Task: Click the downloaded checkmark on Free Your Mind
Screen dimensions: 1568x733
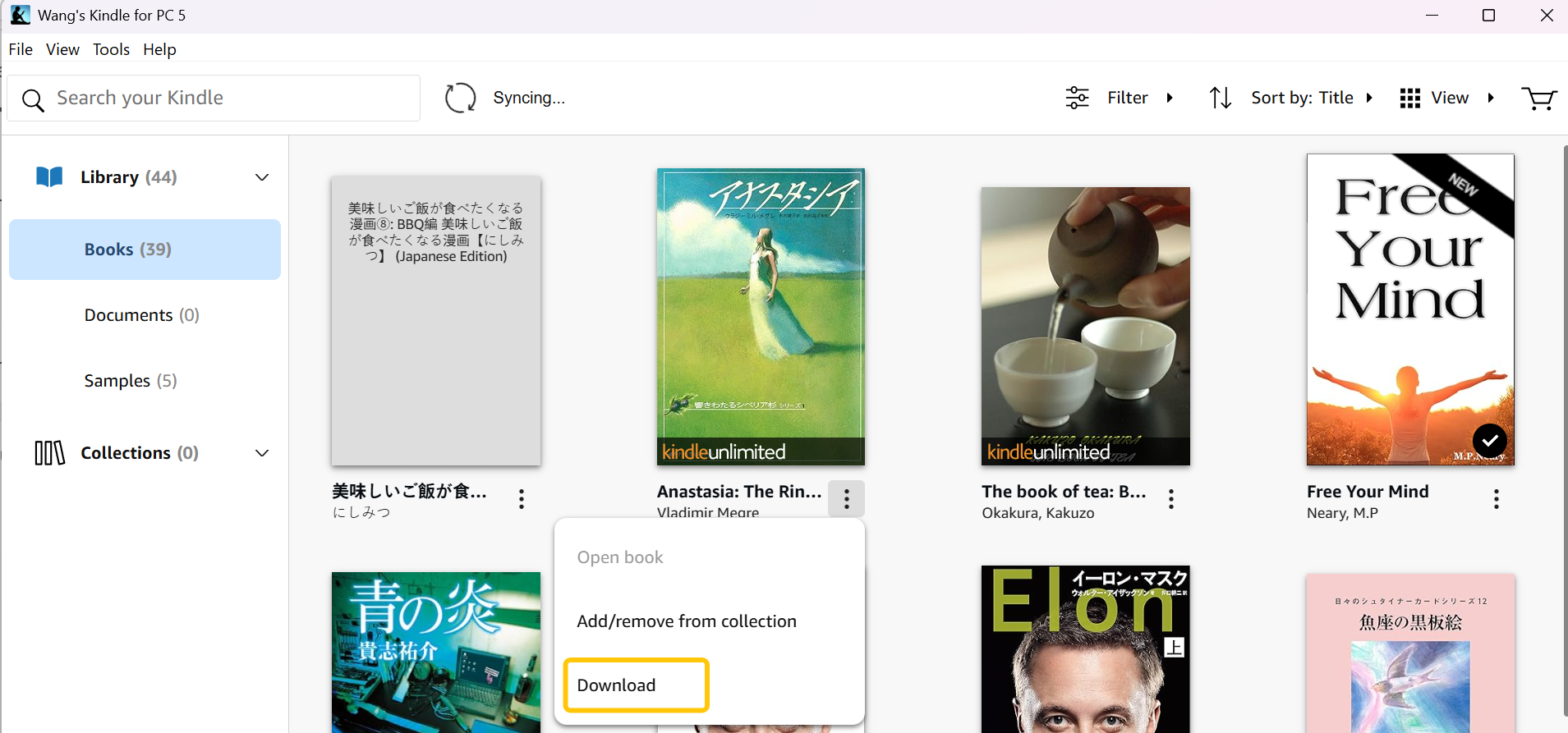Action: coord(1490,441)
